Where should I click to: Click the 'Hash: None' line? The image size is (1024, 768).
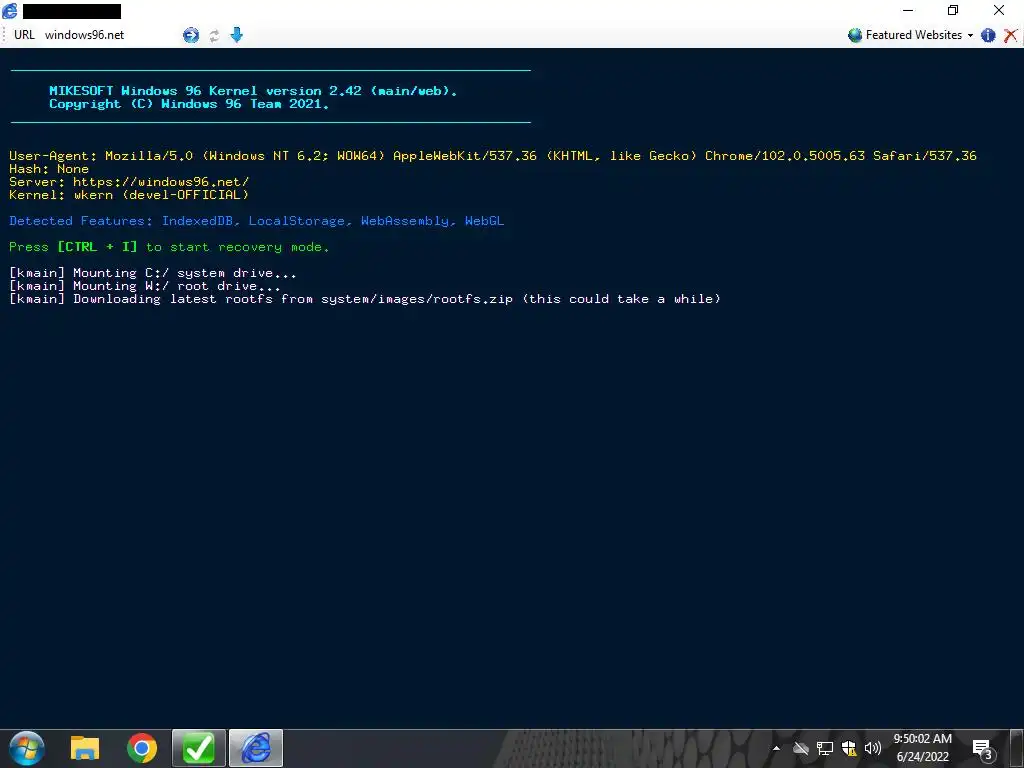point(49,169)
